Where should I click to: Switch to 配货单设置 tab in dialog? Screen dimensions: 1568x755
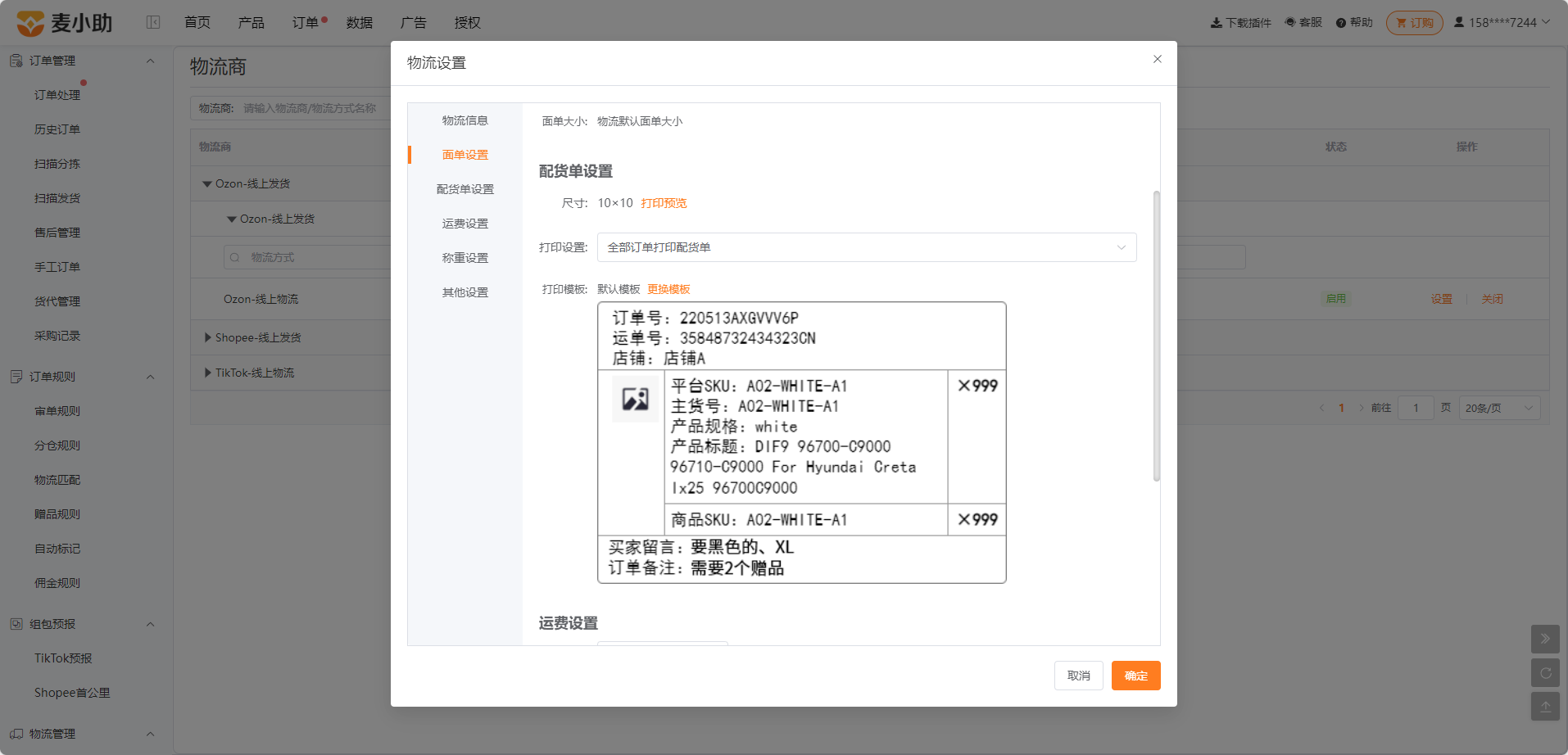tap(465, 189)
